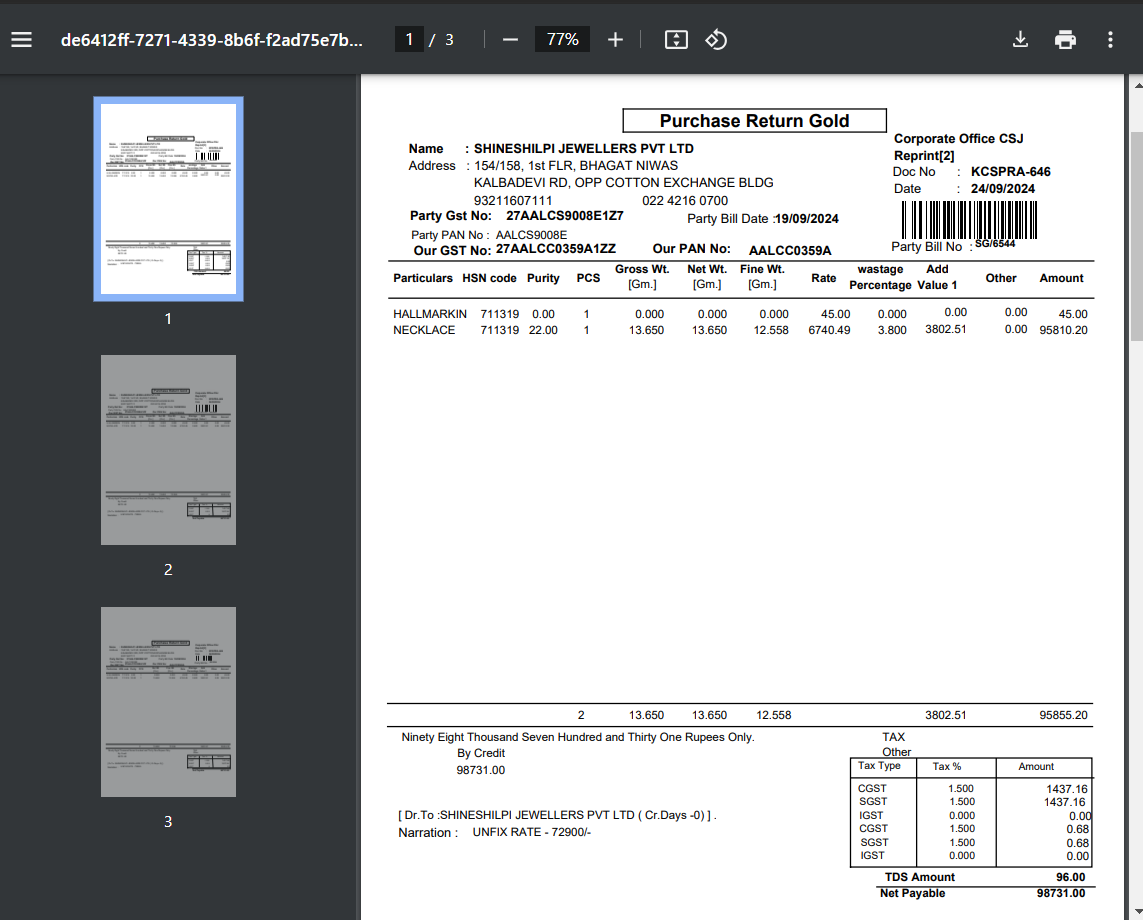Image resolution: width=1143 pixels, height=920 pixels.
Task: Rotate the document counterclockwise
Action: pyautogui.click(x=716, y=39)
